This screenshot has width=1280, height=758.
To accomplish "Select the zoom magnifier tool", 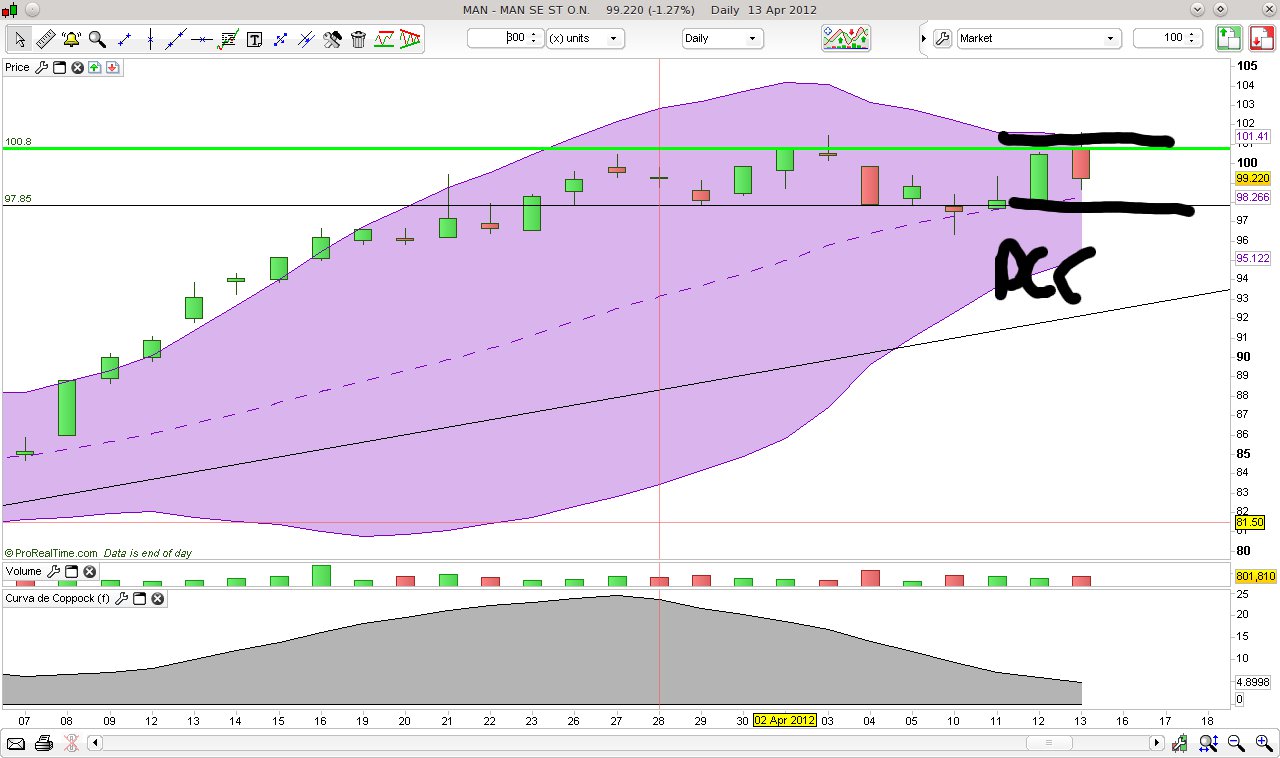I will [95, 38].
